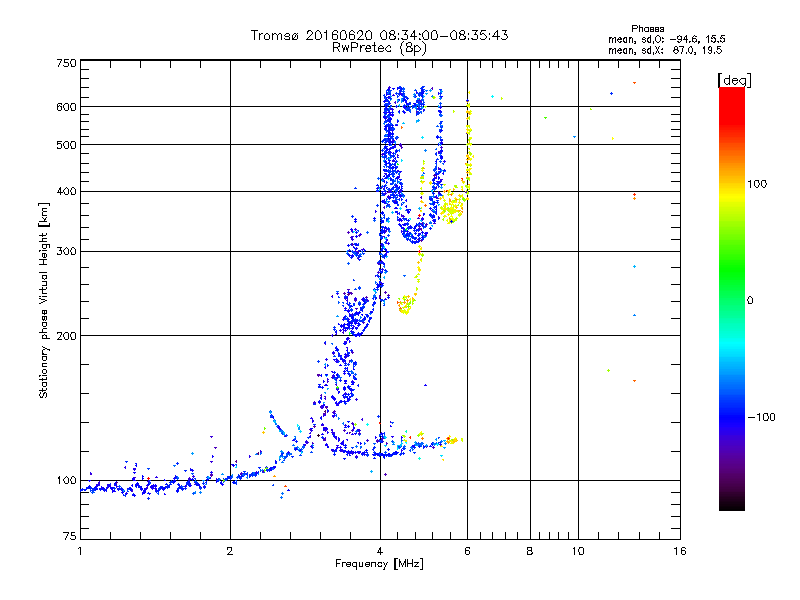Click the x-axis tick label '10'
Viewport: 800px width, 600px height.
pos(578,551)
